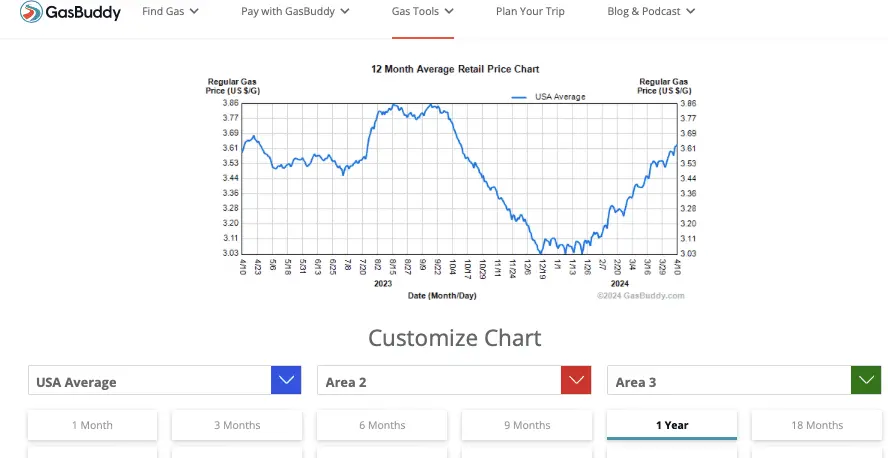Select the 3 Months time range
Image resolution: width=888 pixels, height=458 pixels.
(x=237, y=425)
